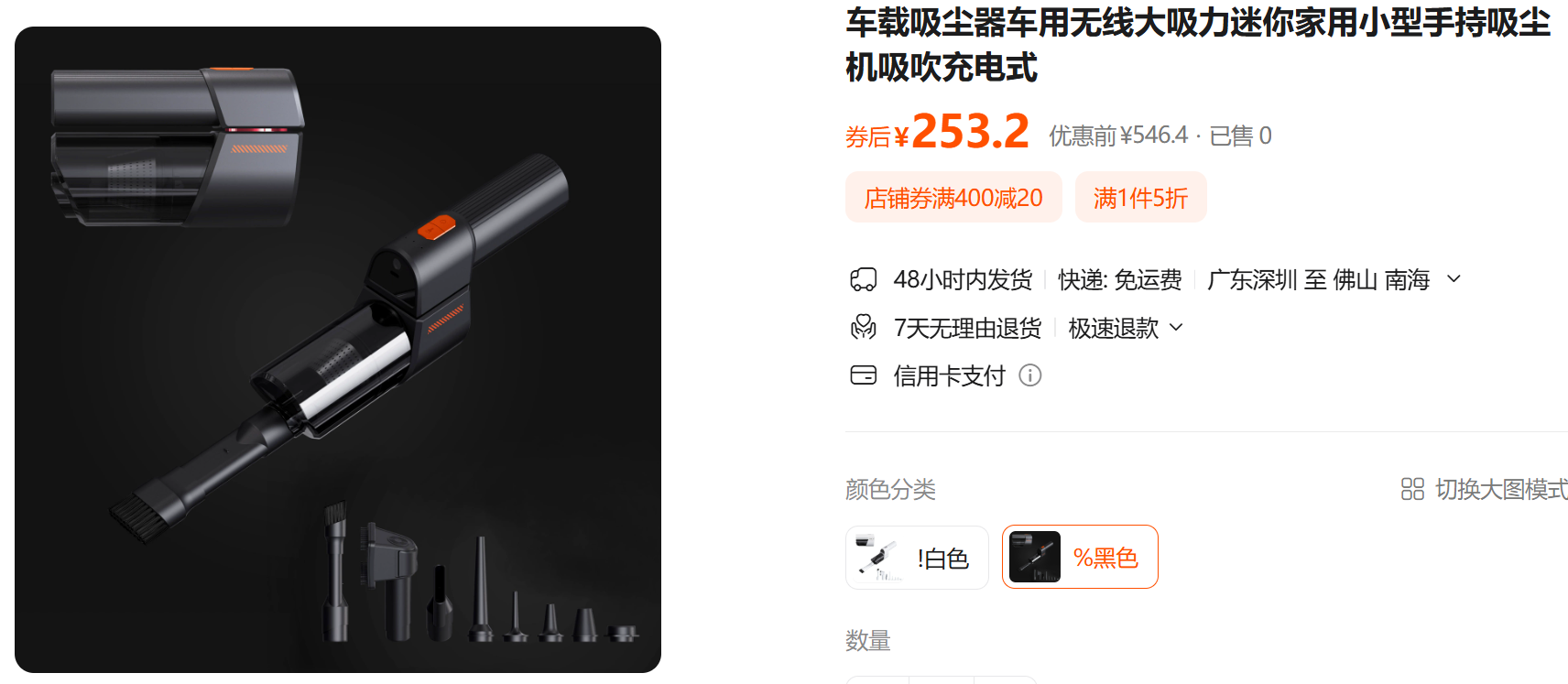1568x684 pixels.
Task: Click the 253.2 discounted price
Action: 970,131
